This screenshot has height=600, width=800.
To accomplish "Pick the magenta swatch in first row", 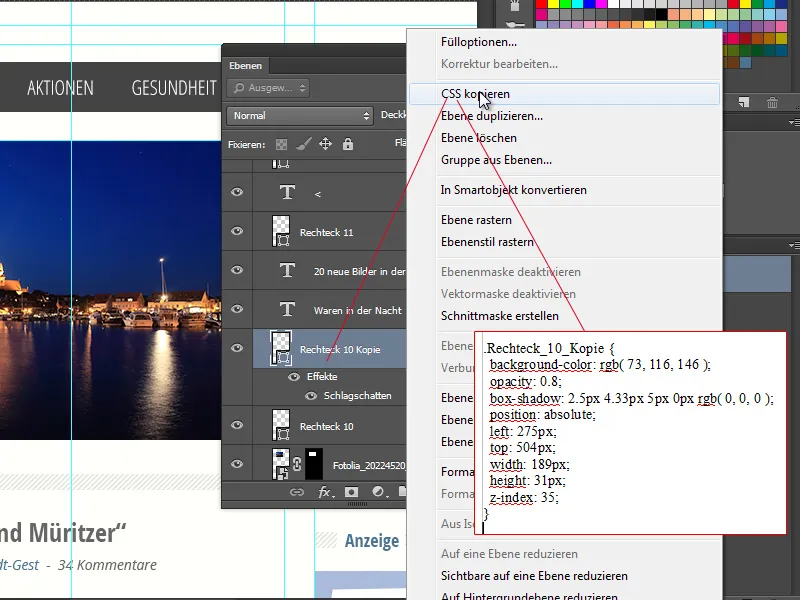I will pyautogui.click(x=601, y=4).
